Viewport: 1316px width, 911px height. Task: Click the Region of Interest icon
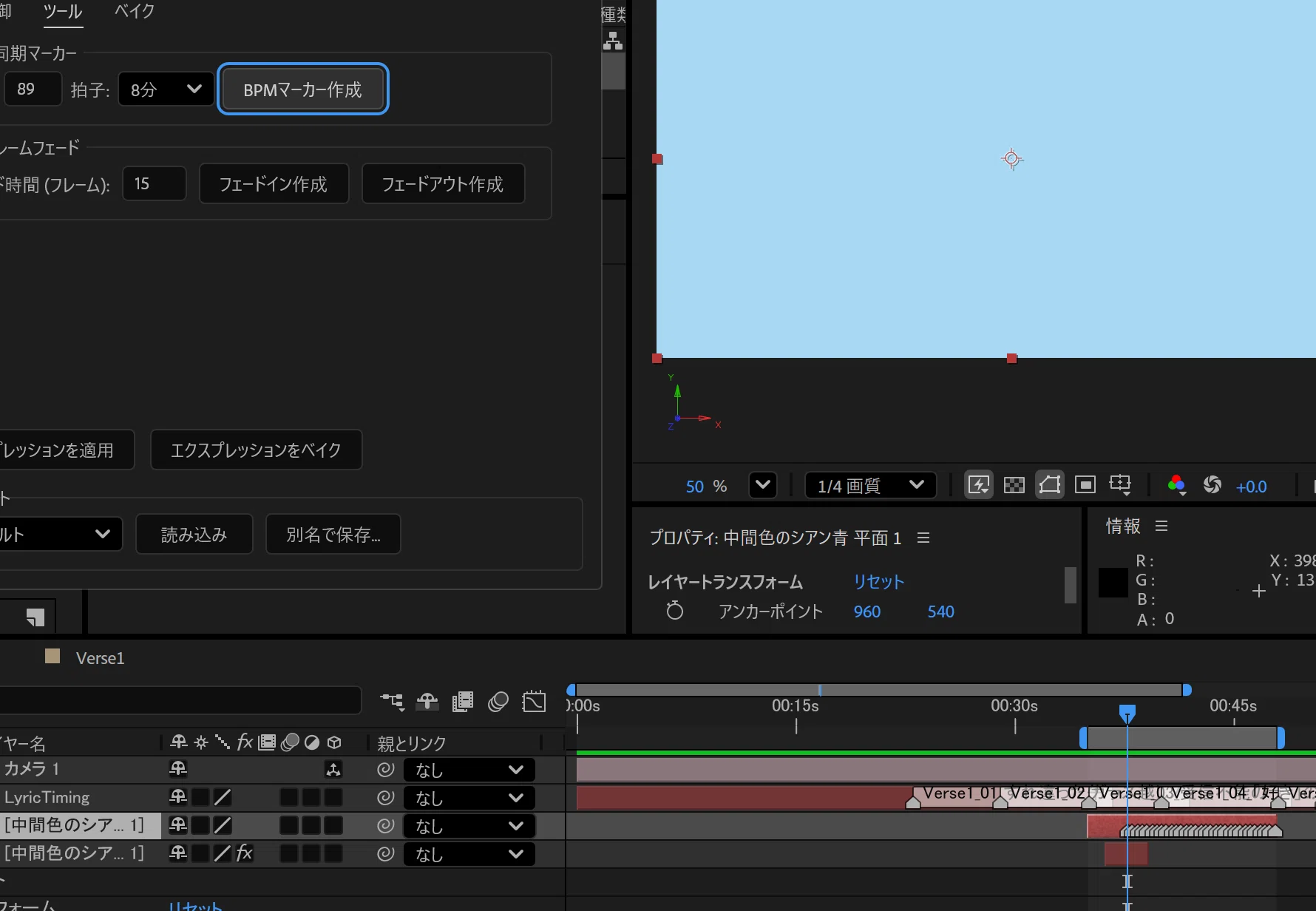coord(1085,485)
